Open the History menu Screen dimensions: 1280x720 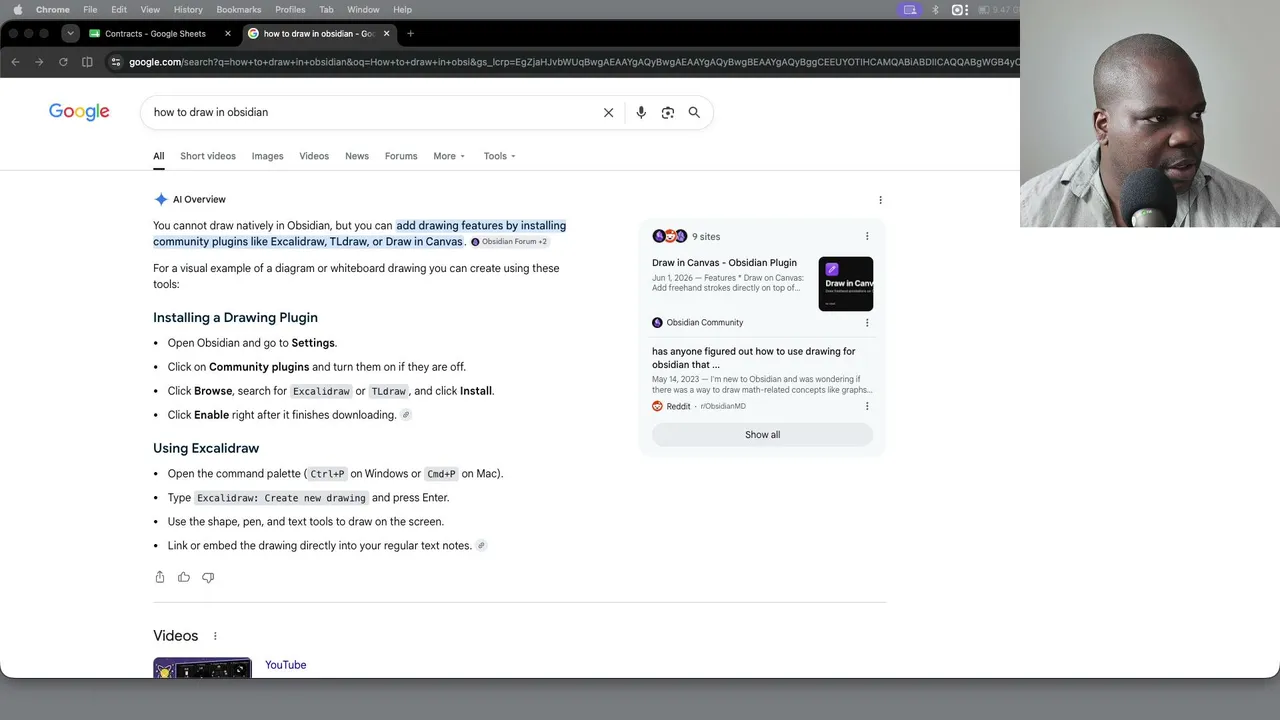click(x=188, y=10)
